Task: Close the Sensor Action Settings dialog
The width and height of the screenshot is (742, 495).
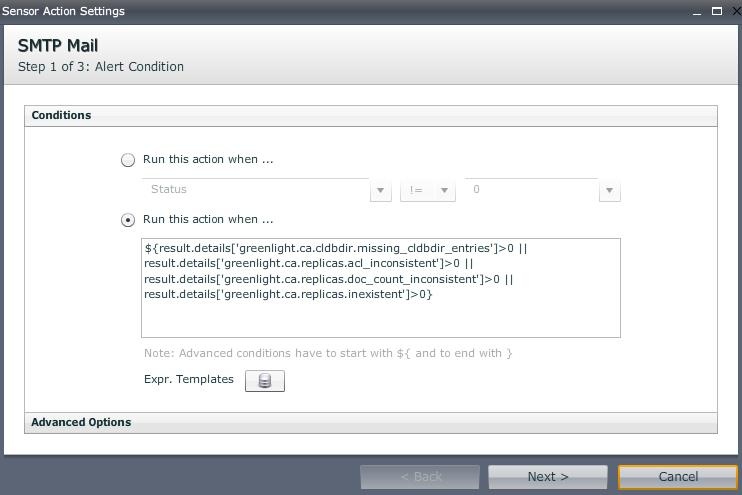Action: pyautogui.click(x=732, y=11)
